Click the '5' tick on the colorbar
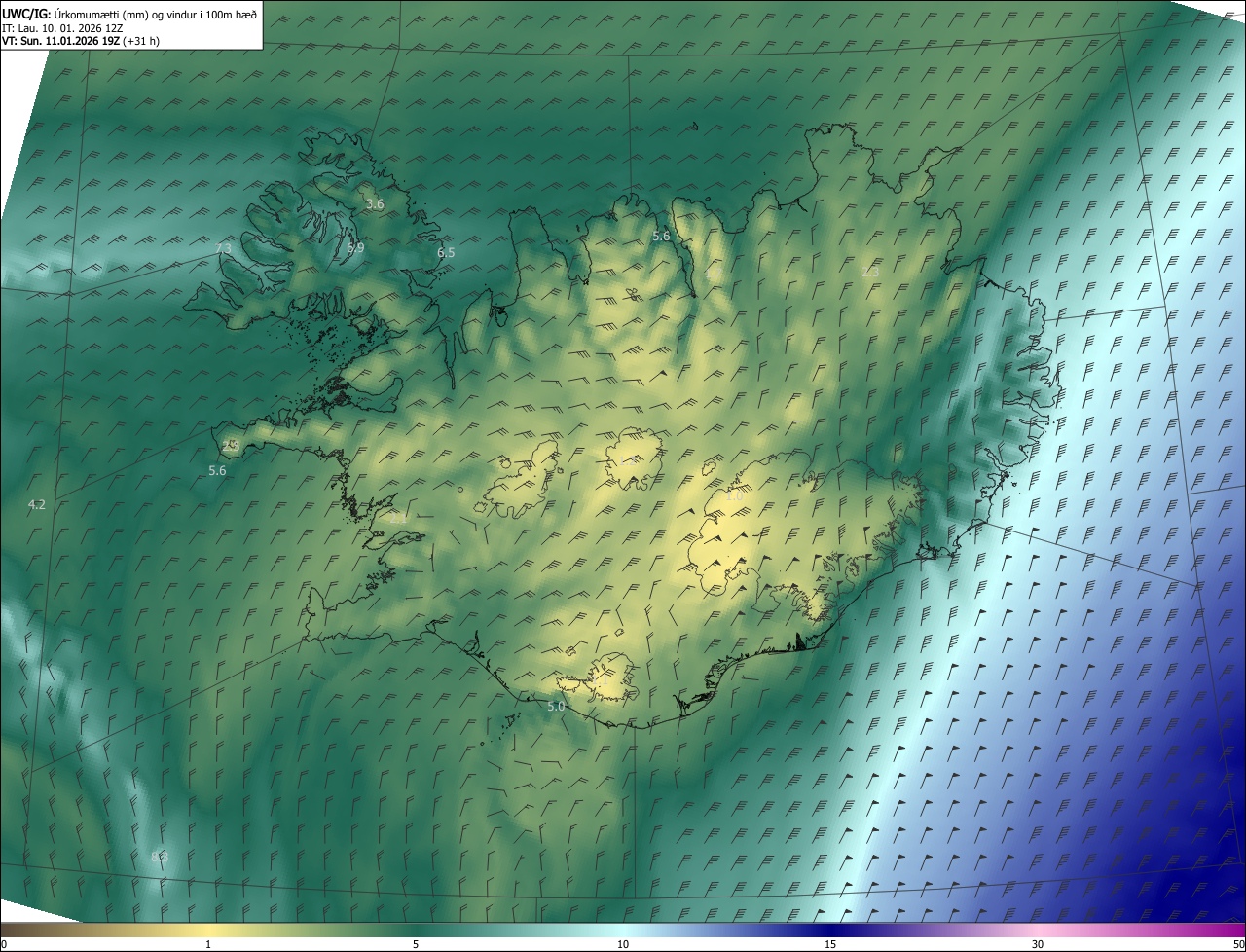This screenshot has width=1246, height=952. pos(416,944)
